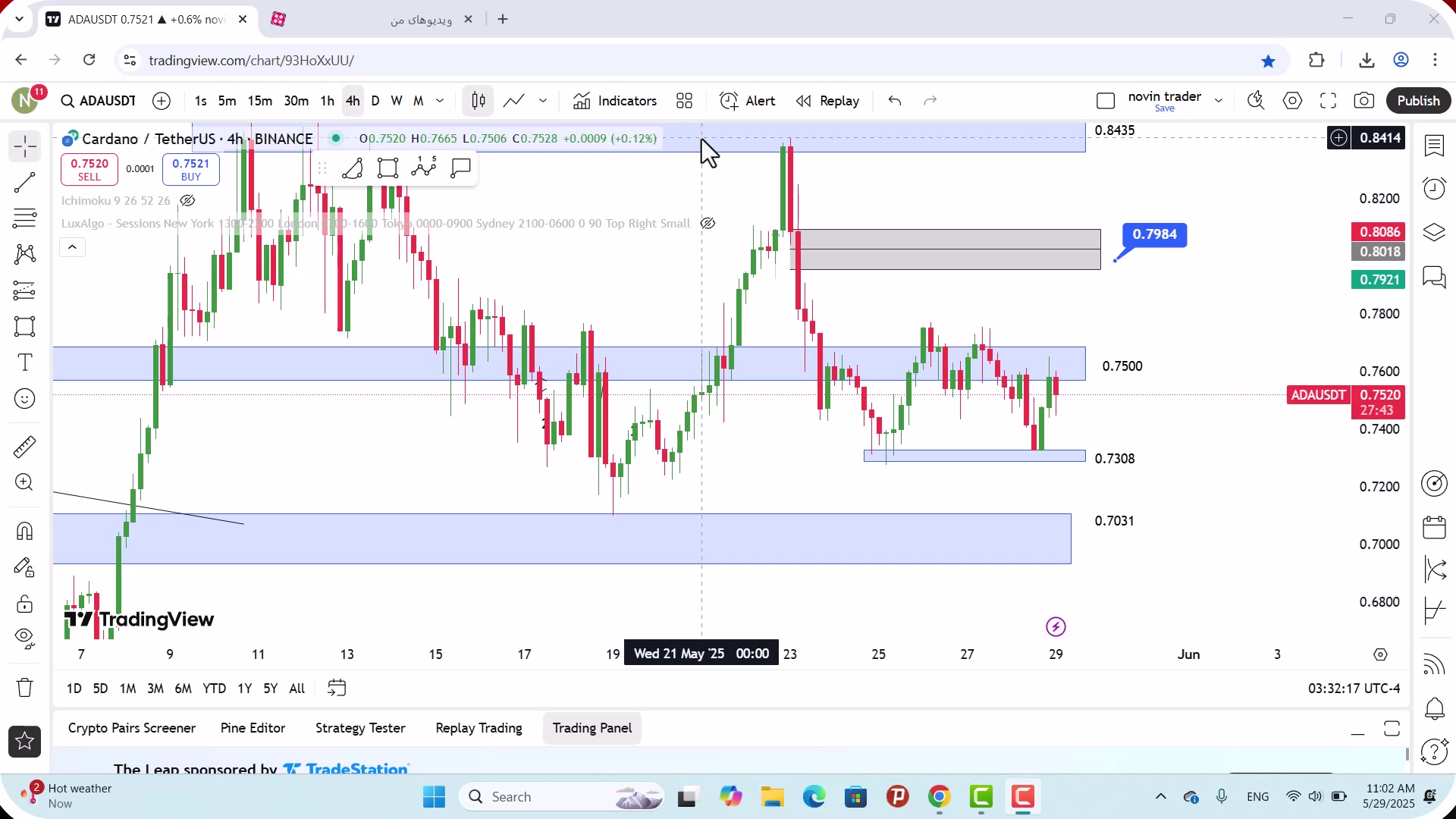Screen dimensions: 1456x819
Task: Select the crosshair cursor tool
Action: (x=25, y=146)
